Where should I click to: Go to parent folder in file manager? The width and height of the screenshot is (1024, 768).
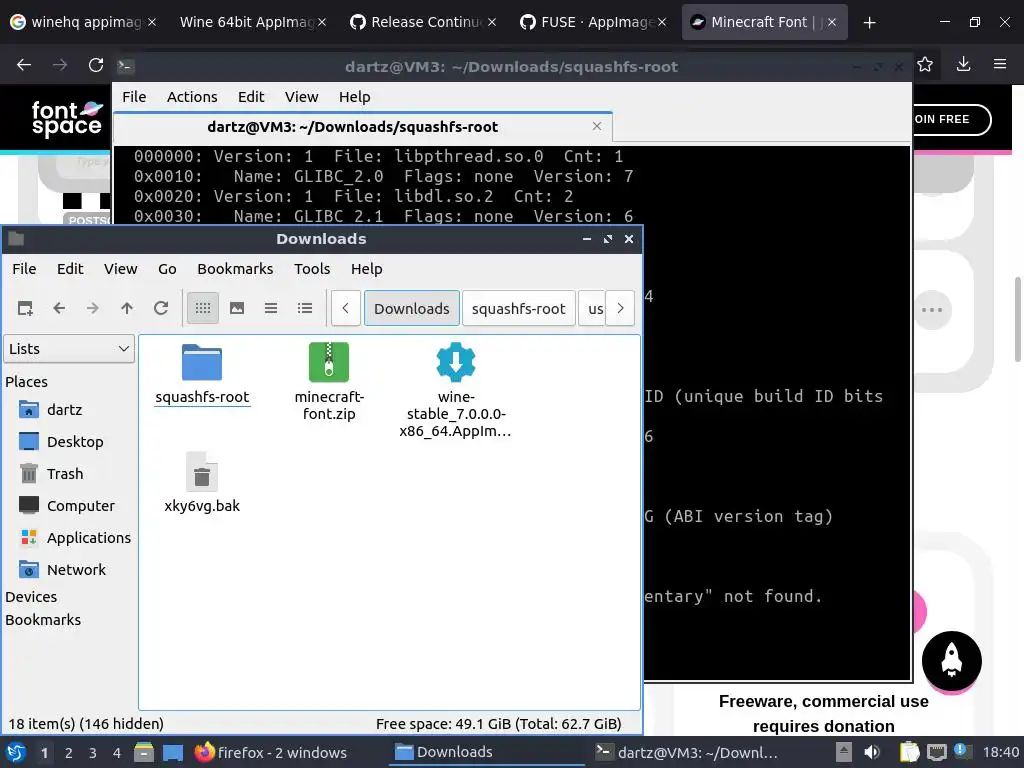tap(127, 308)
